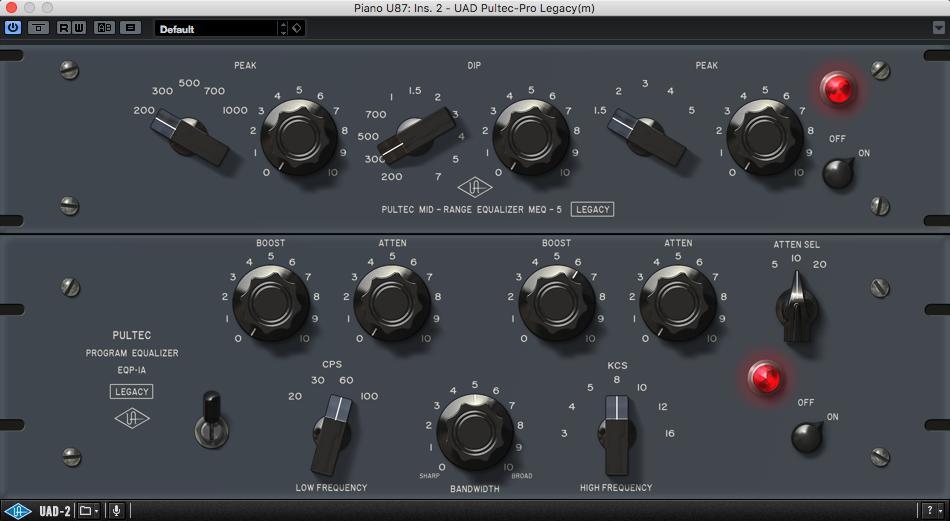This screenshot has width=950, height=521.
Task: Click the EQP-1A LEGACY badge
Action: click(x=131, y=392)
